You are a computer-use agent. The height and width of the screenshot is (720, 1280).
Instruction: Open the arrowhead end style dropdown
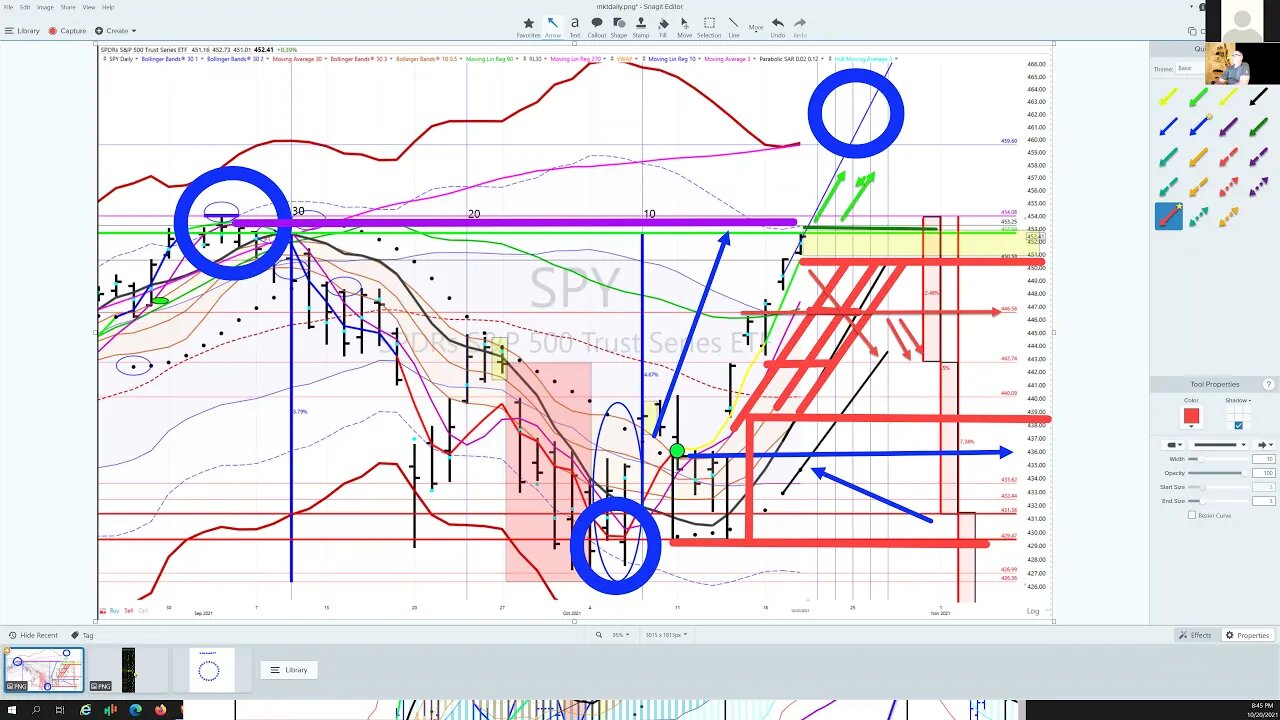click(x=1265, y=445)
